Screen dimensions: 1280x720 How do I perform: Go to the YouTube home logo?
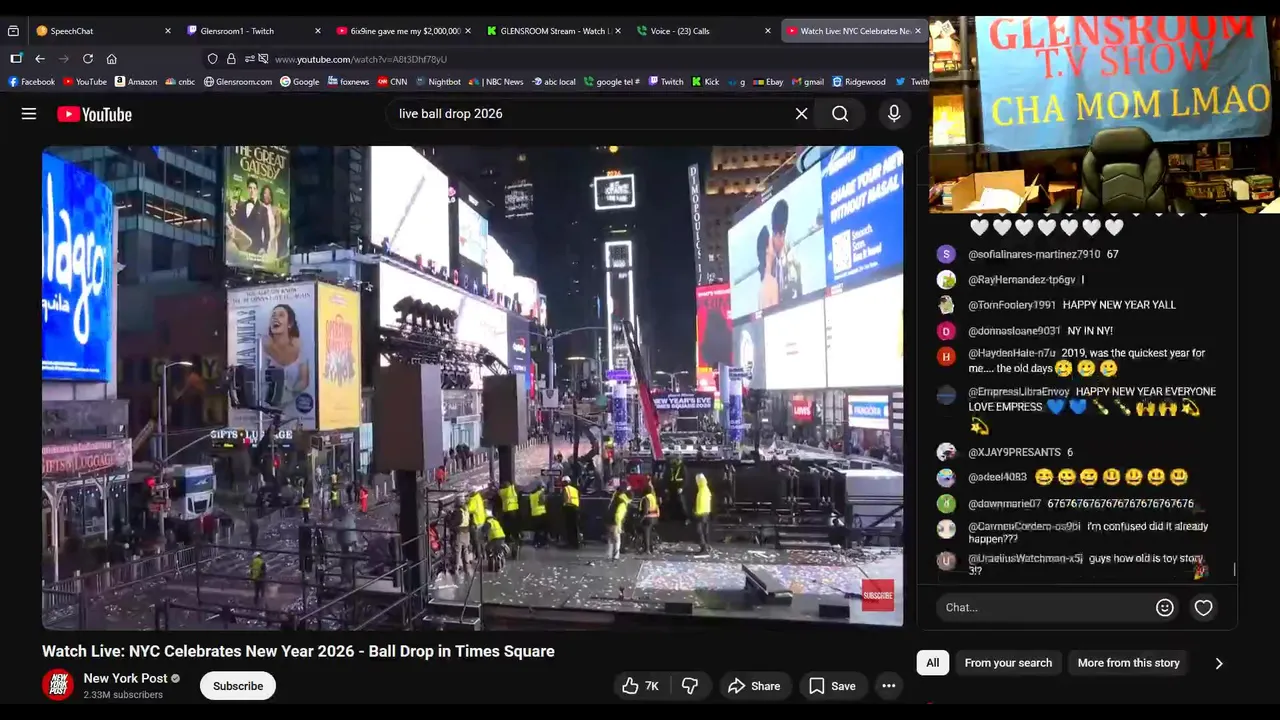(94, 114)
